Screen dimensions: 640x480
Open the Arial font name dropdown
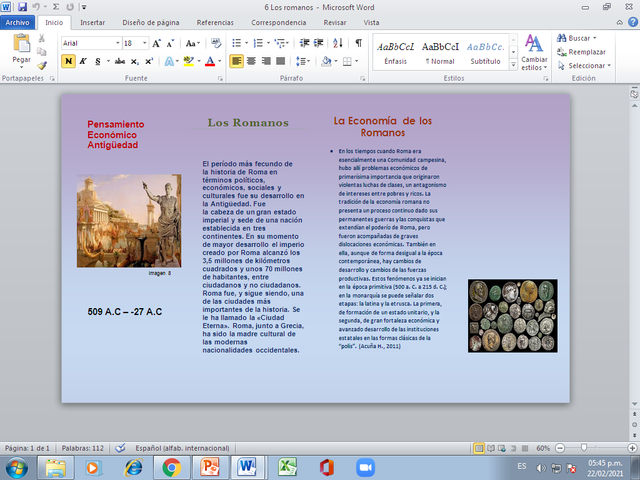[x=118, y=43]
